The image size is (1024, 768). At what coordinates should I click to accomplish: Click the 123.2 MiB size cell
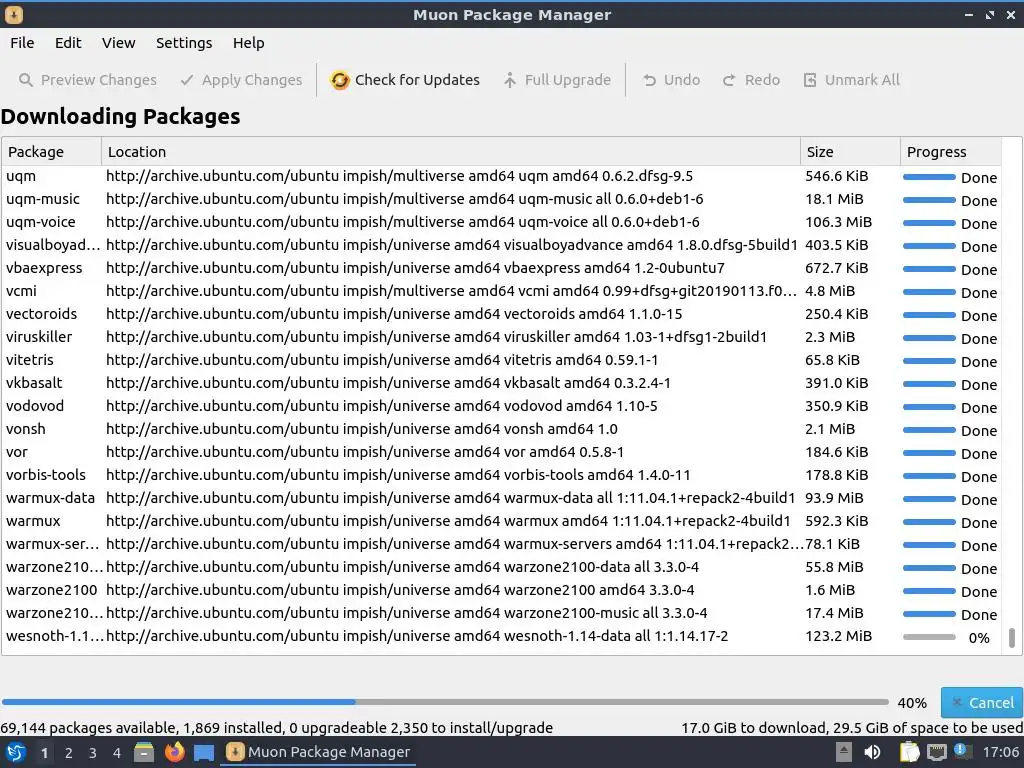pos(839,636)
